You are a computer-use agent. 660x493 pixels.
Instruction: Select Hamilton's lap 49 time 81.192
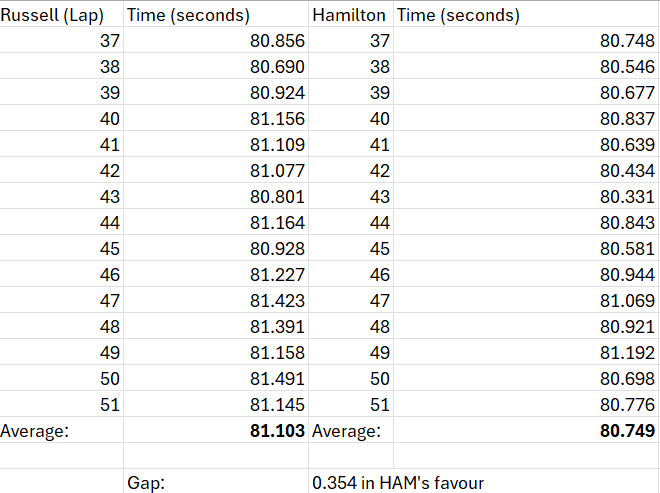526,352
